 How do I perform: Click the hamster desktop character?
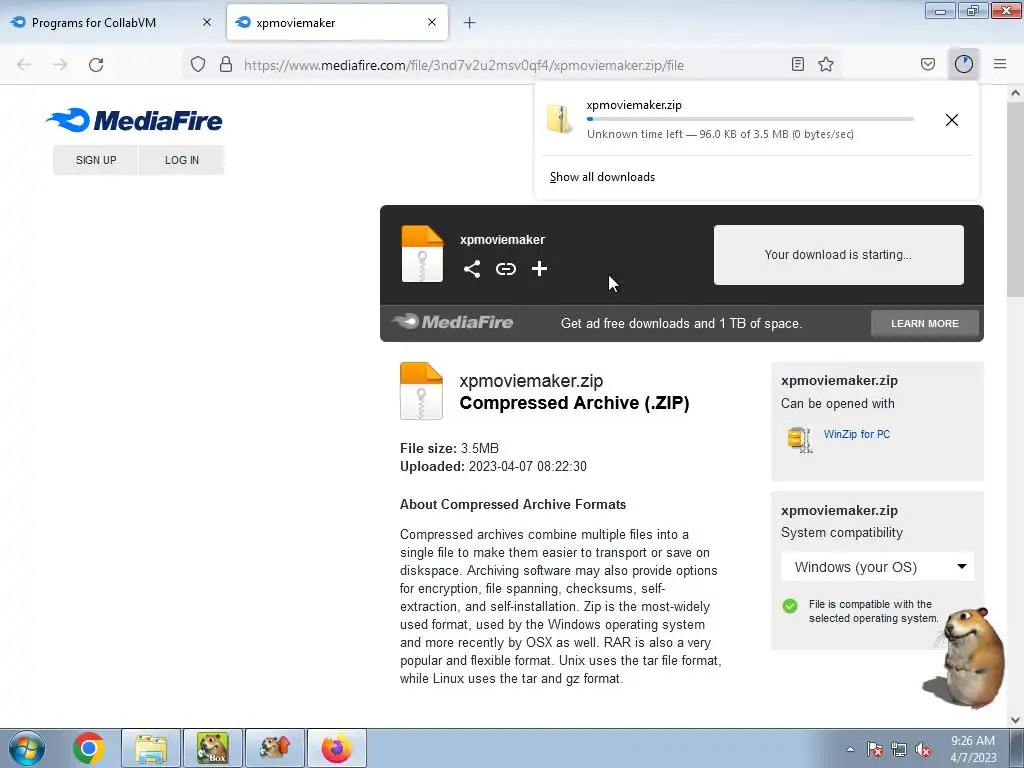tap(968, 657)
